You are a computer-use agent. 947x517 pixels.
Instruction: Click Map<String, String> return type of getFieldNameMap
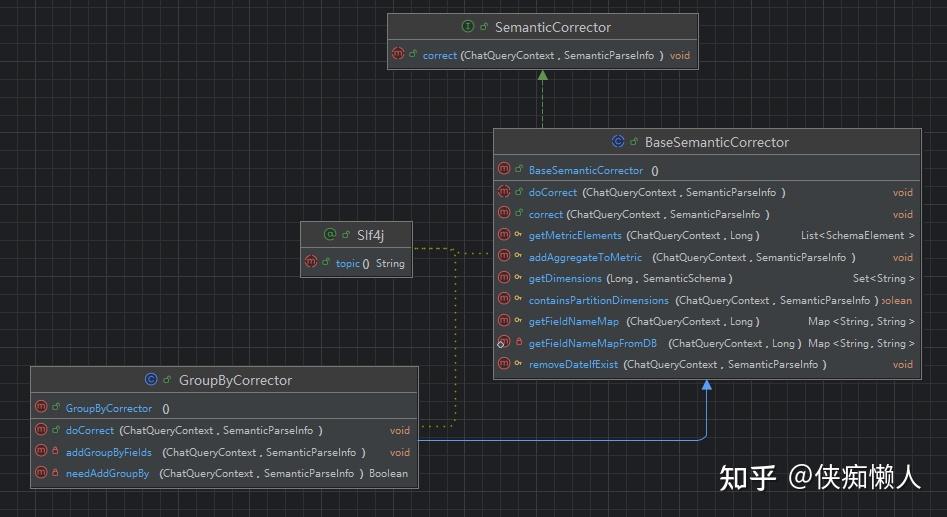[x=861, y=322]
